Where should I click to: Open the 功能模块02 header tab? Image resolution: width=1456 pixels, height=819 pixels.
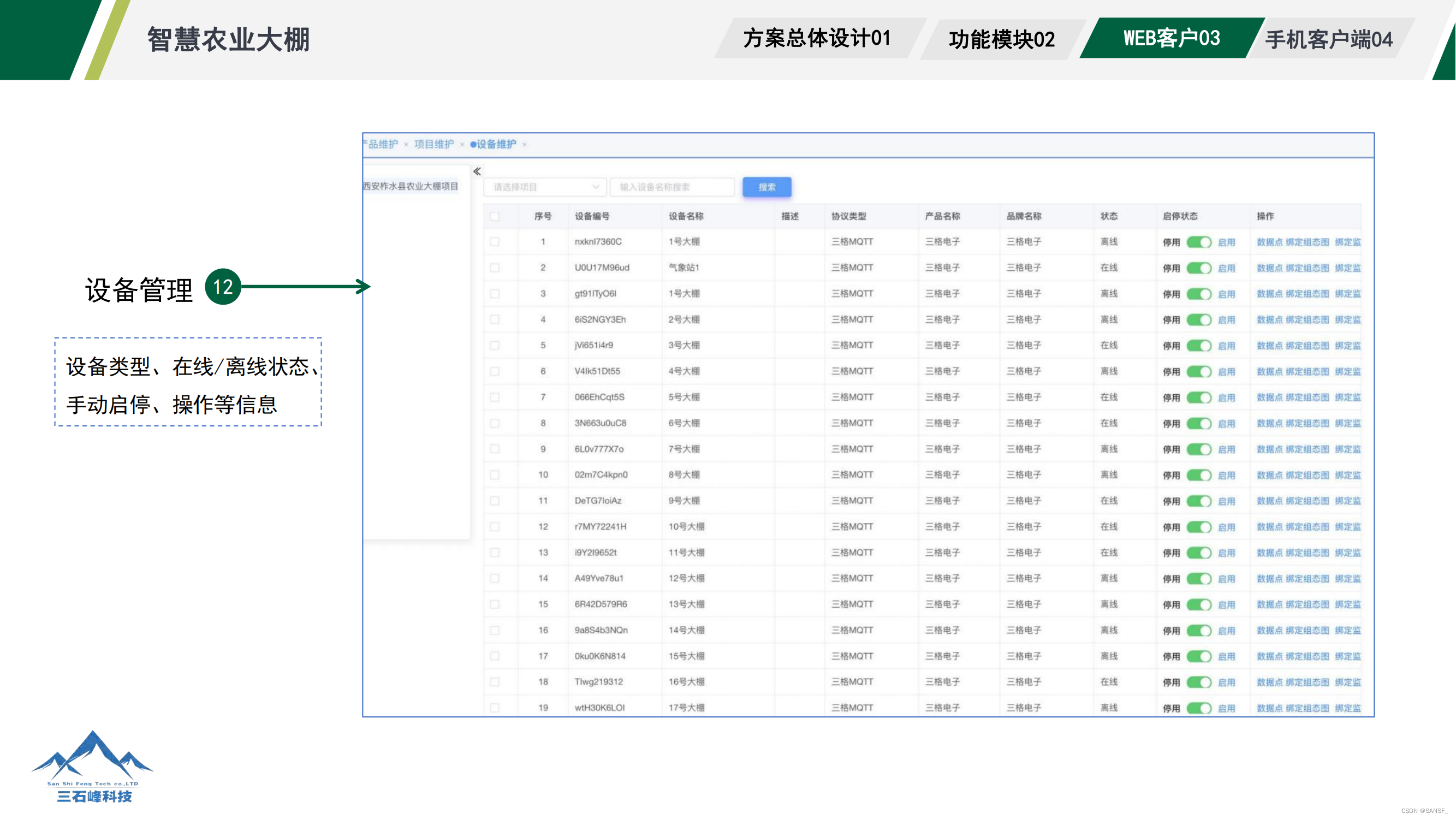(1002, 39)
